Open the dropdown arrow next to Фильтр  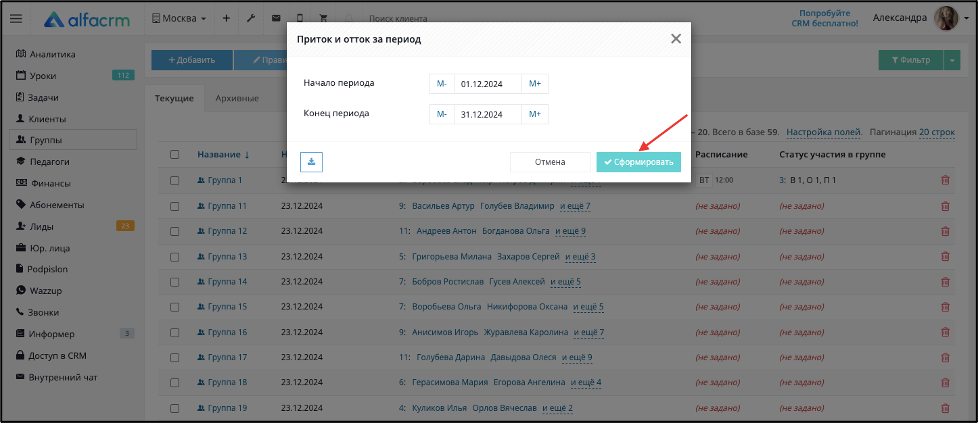coord(952,60)
